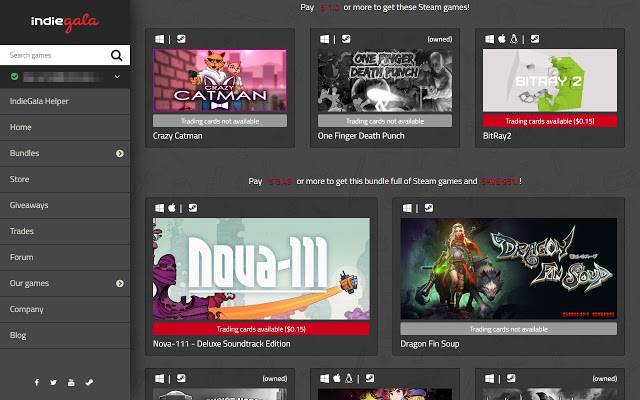Screen dimensions: 640x400
Task: Click Crazy Catman trading cards not available bar
Action: pos(220,121)
